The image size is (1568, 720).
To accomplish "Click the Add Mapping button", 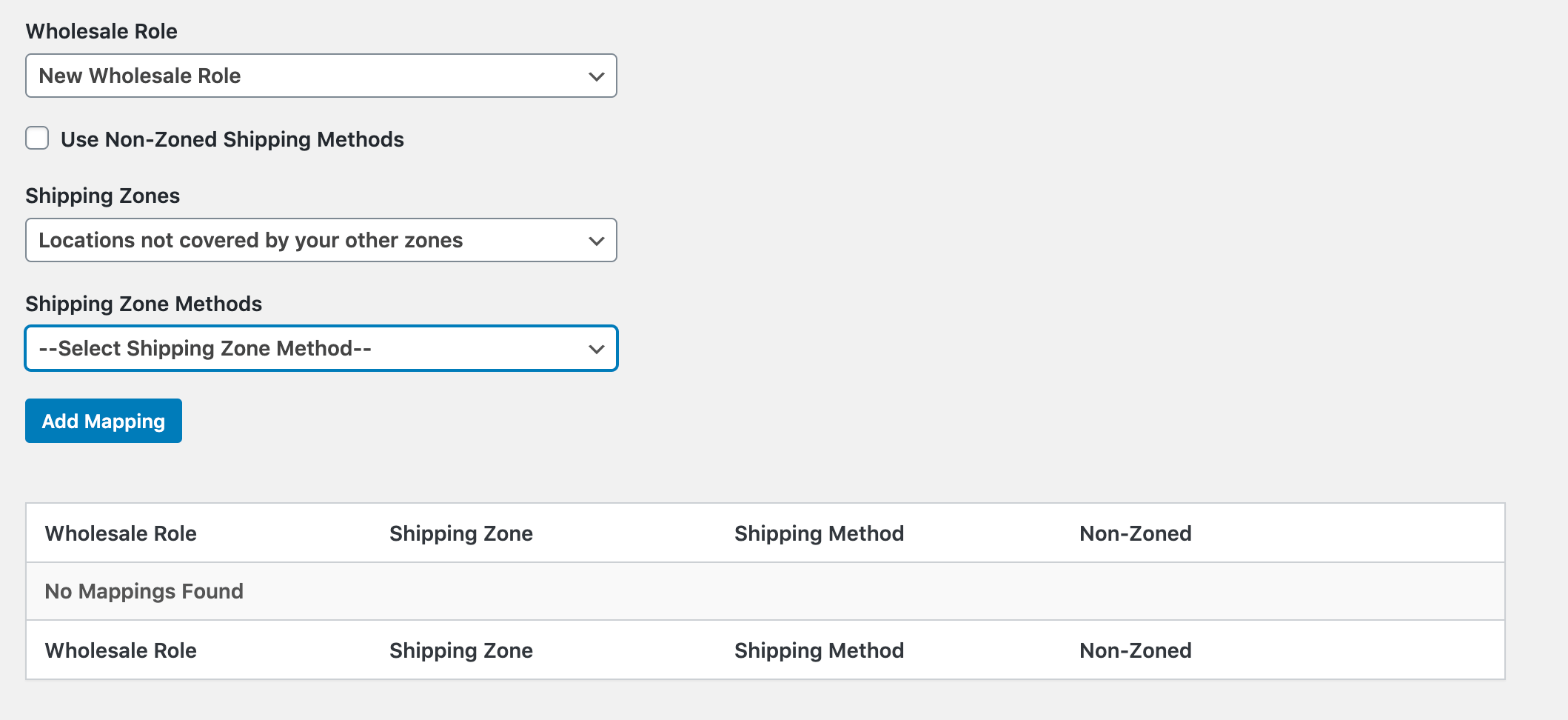I will point(104,421).
